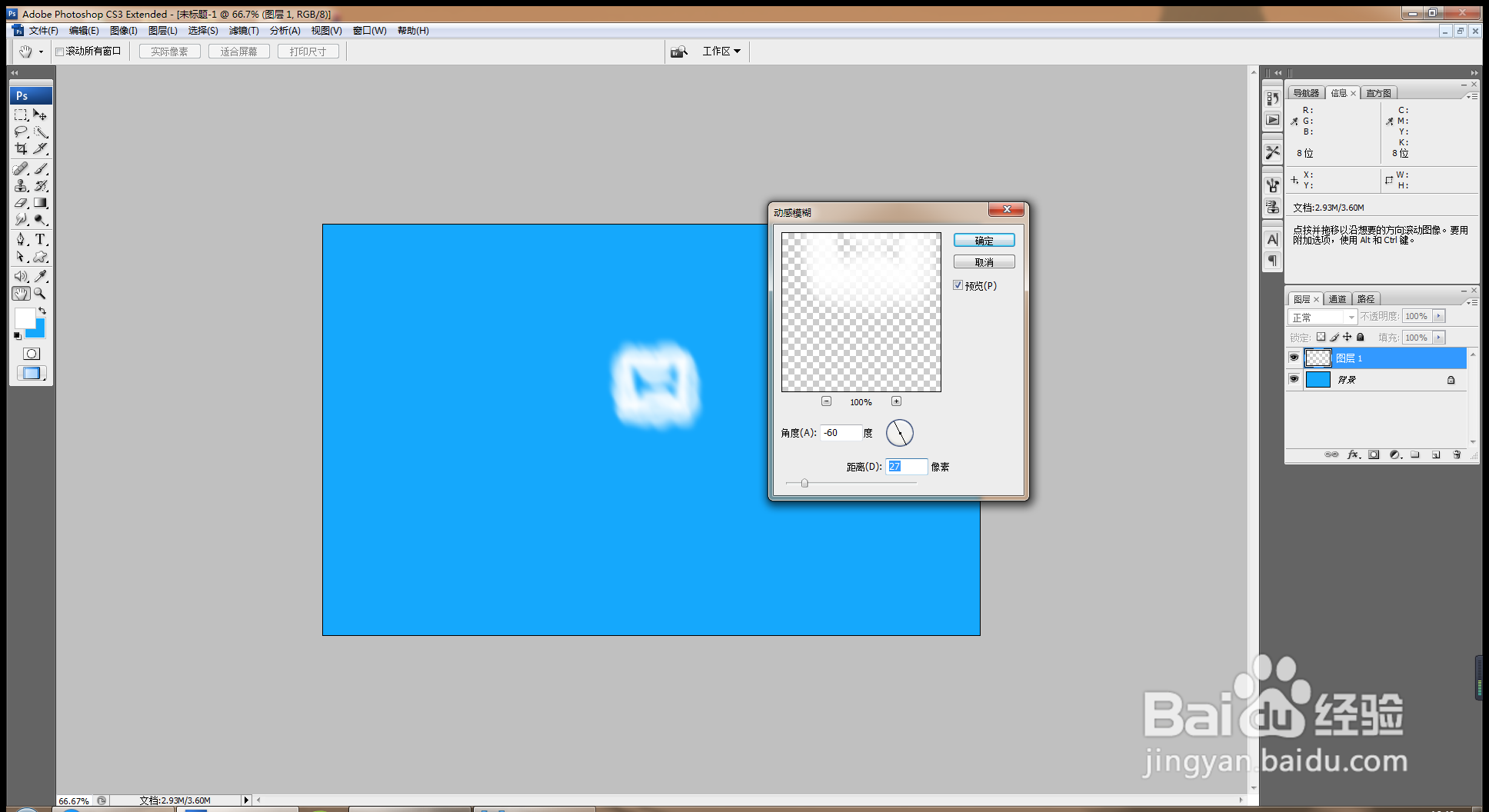Select the History Brush tool

[x=41, y=185]
